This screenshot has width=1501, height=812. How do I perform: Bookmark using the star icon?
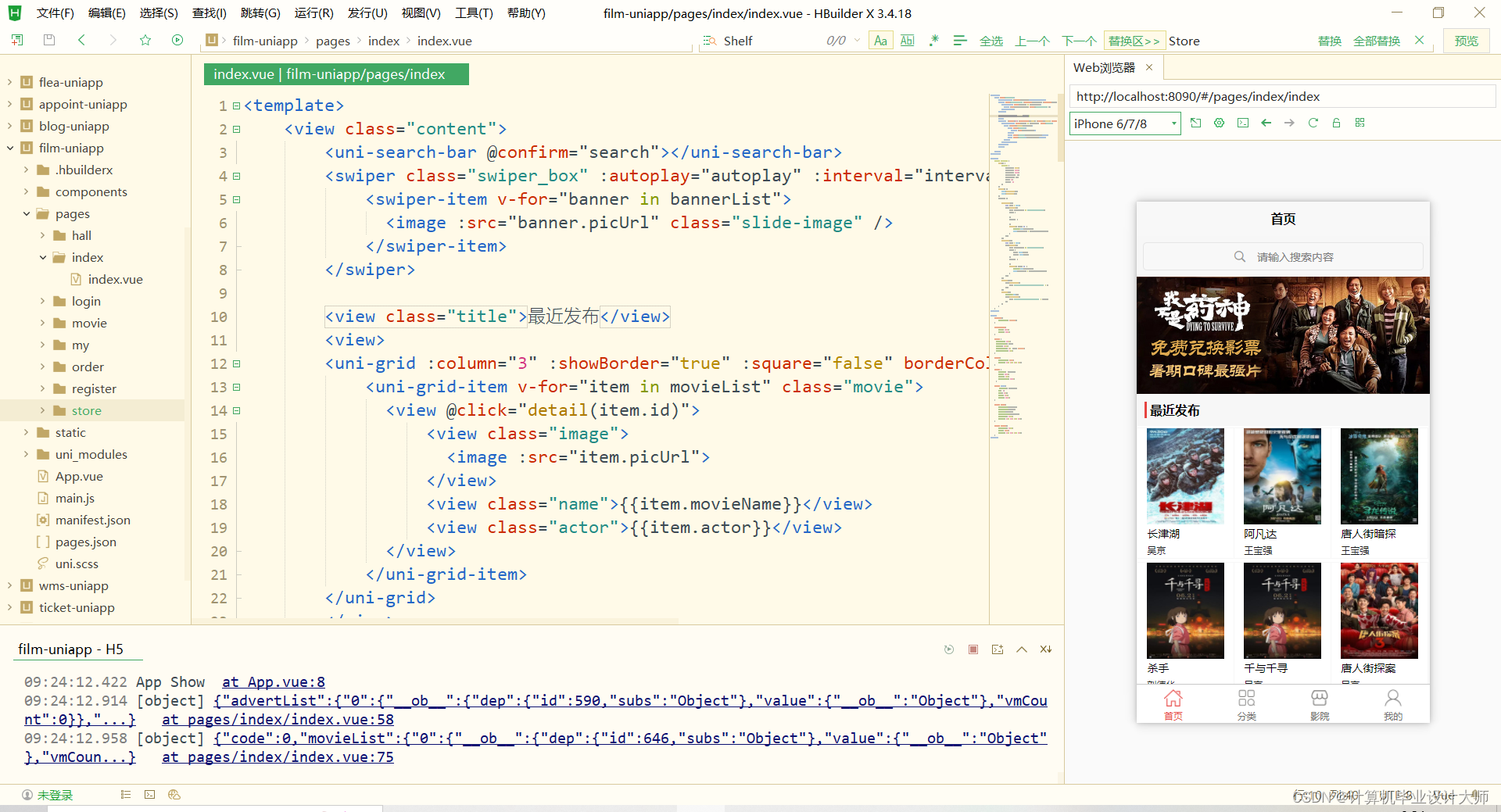tap(145, 40)
